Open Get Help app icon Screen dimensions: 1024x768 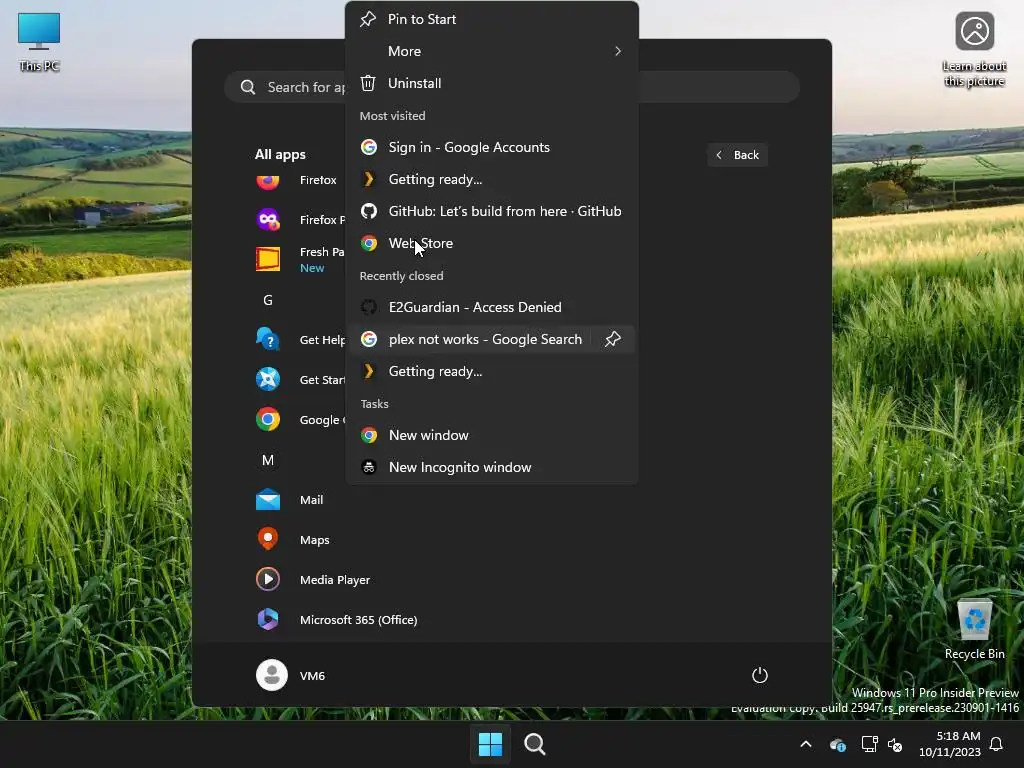coord(268,340)
